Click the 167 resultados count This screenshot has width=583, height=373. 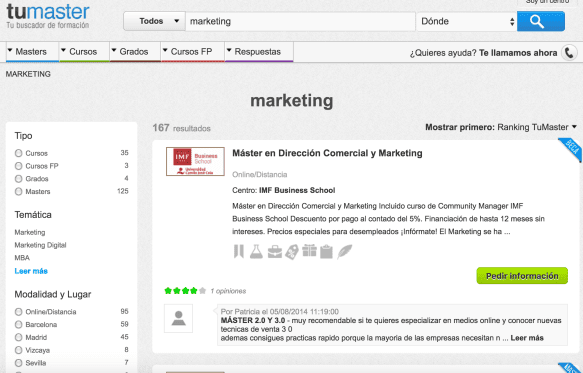(181, 128)
